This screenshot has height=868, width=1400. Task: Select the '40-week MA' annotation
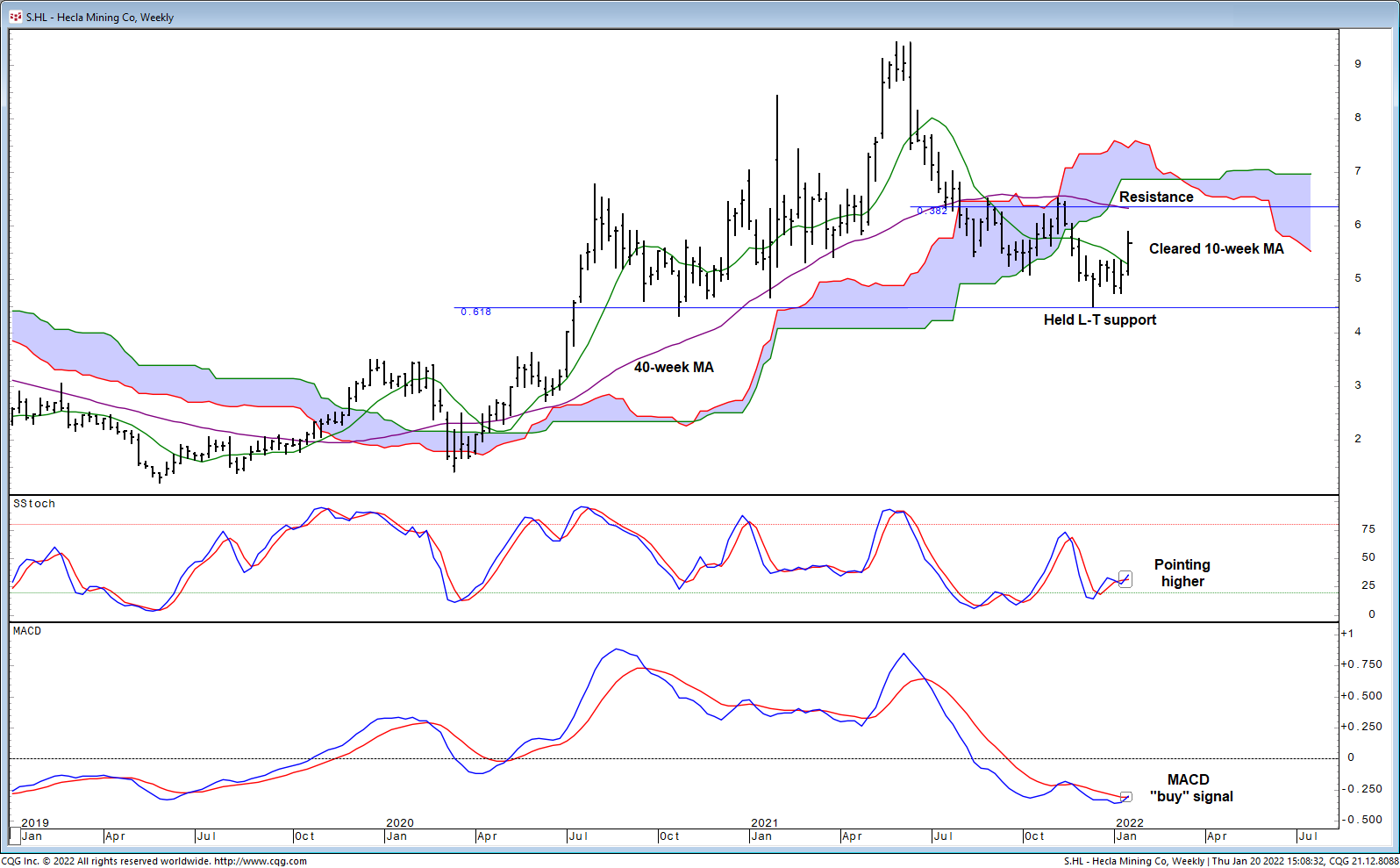pyautogui.click(x=674, y=368)
